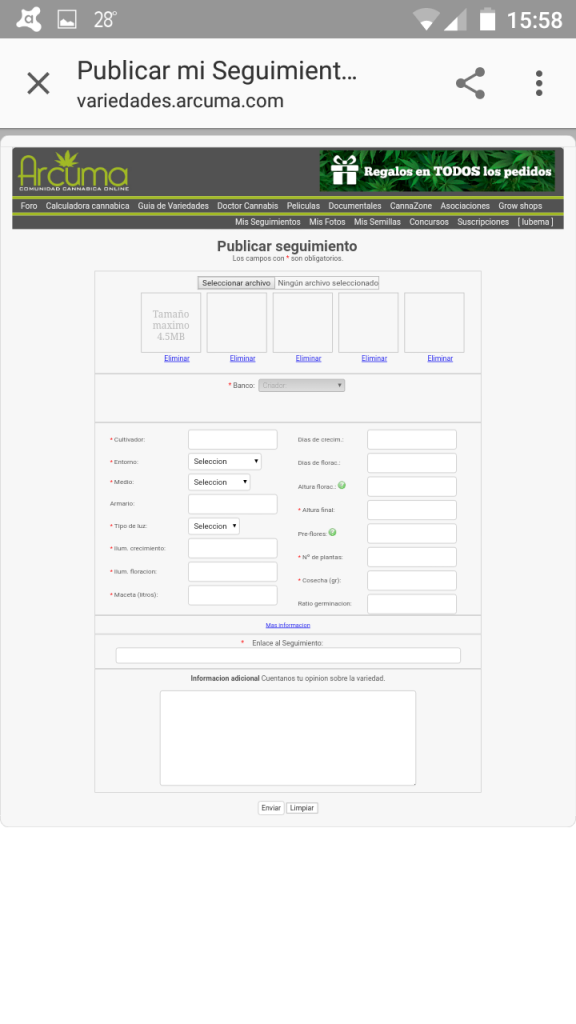This screenshot has height=1024, width=576.
Task: Tap the share icon in browser bar
Action: coord(470,84)
